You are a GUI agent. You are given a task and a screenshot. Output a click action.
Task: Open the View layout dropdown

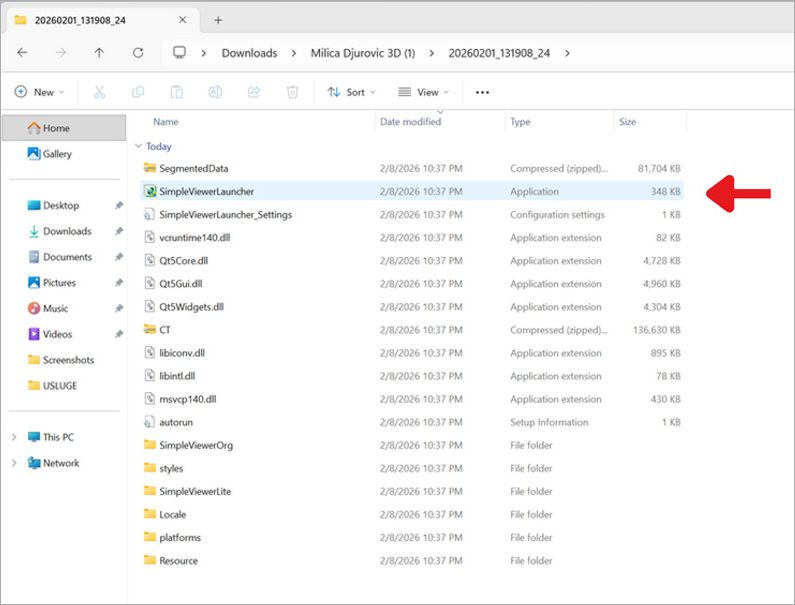423,92
